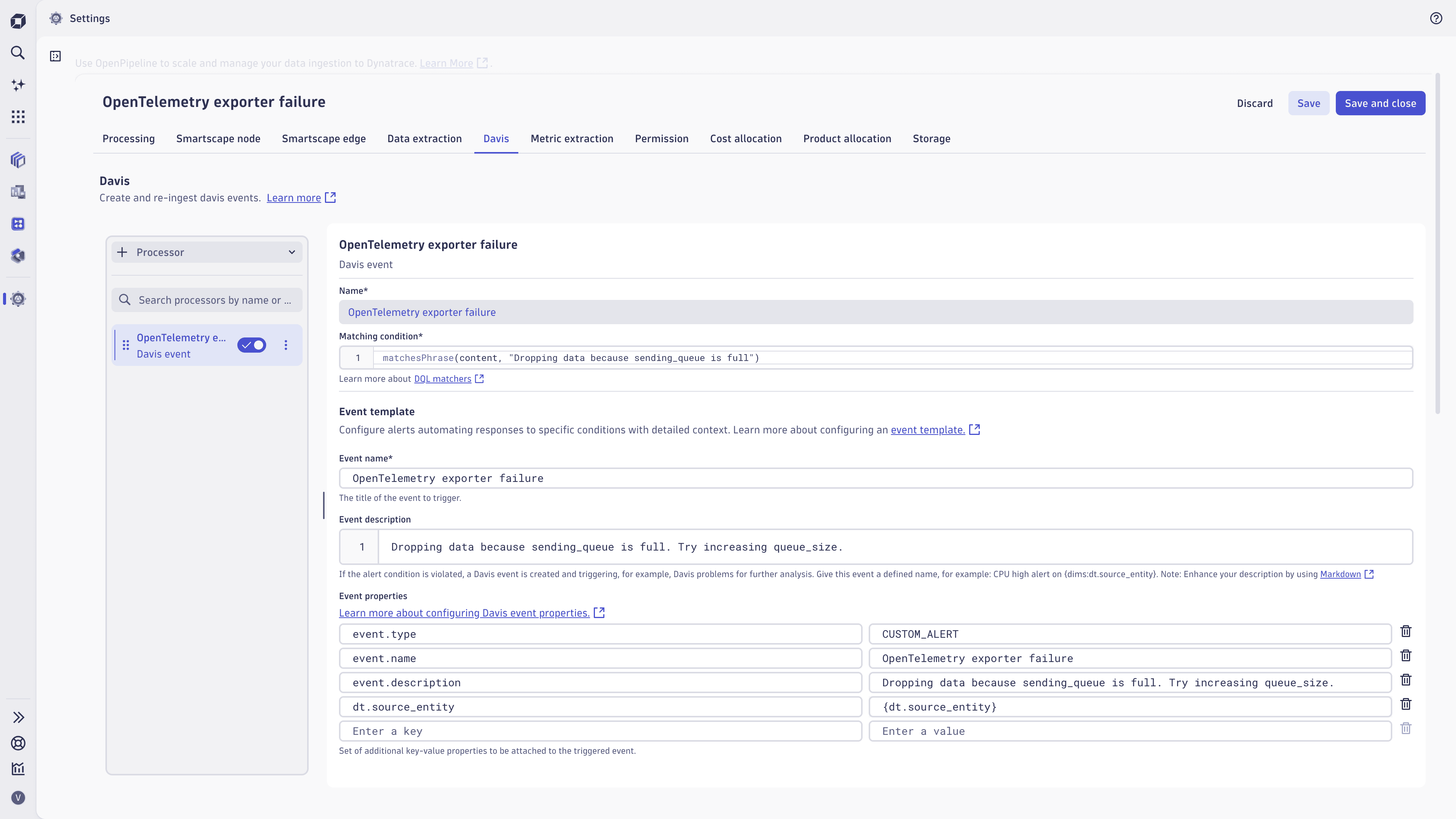This screenshot has height=819, width=1456.
Task: Open the Storage tab
Action: pos(932,138)
